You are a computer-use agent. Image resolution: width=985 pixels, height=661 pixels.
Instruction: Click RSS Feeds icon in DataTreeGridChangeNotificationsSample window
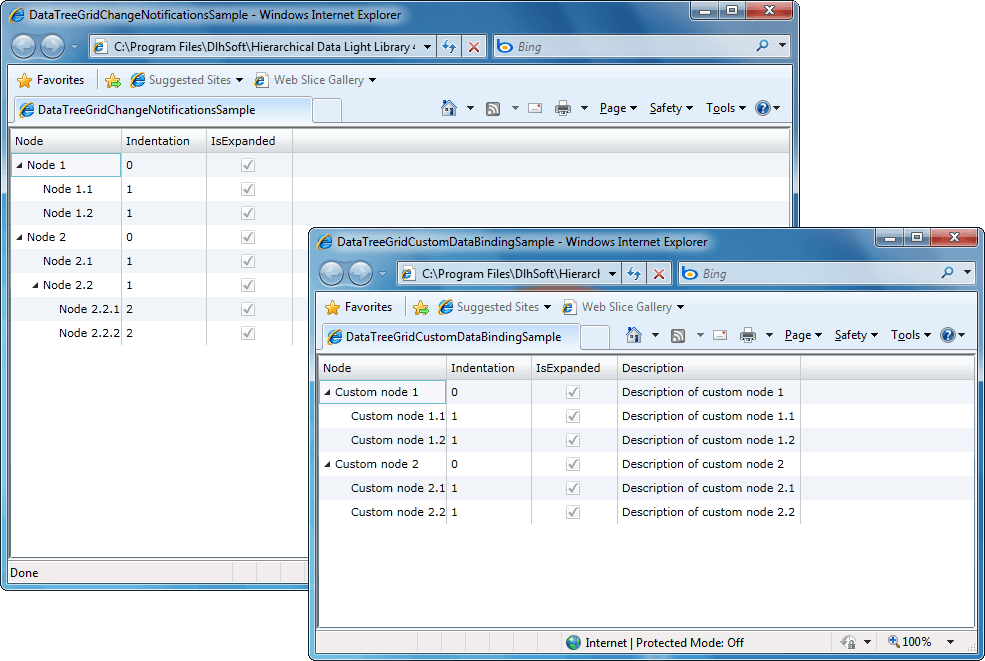(x=493, y=109)
